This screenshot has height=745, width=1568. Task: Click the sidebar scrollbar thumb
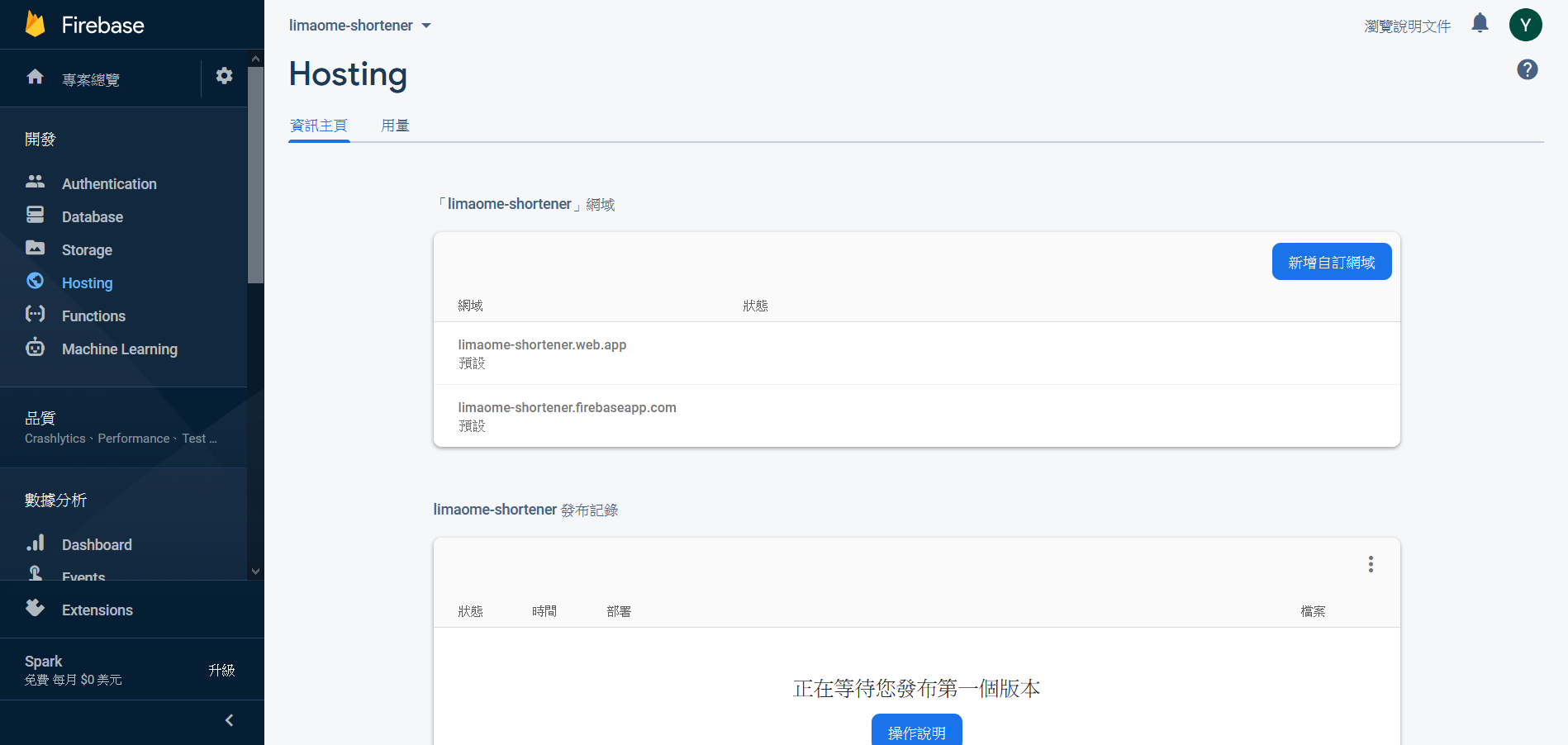pyautogui.click(x=255, y=175)
